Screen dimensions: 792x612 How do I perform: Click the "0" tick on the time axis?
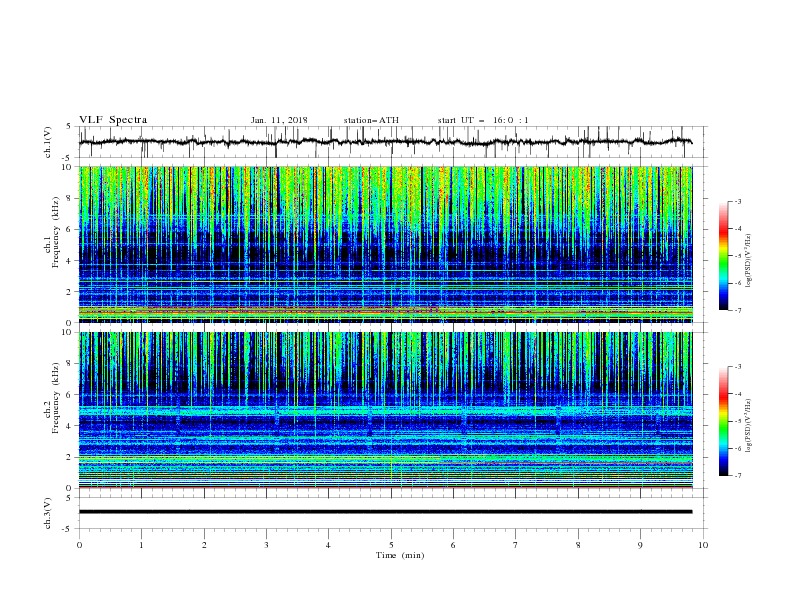(x=79, y=545)
